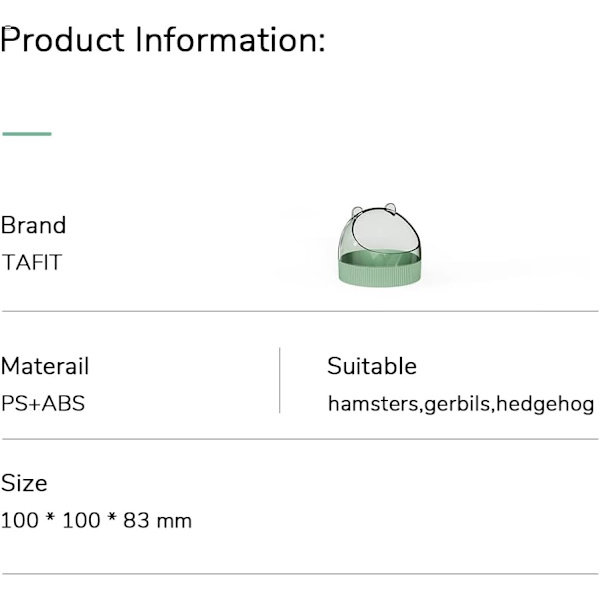Click the Brand label

[33, 225]
